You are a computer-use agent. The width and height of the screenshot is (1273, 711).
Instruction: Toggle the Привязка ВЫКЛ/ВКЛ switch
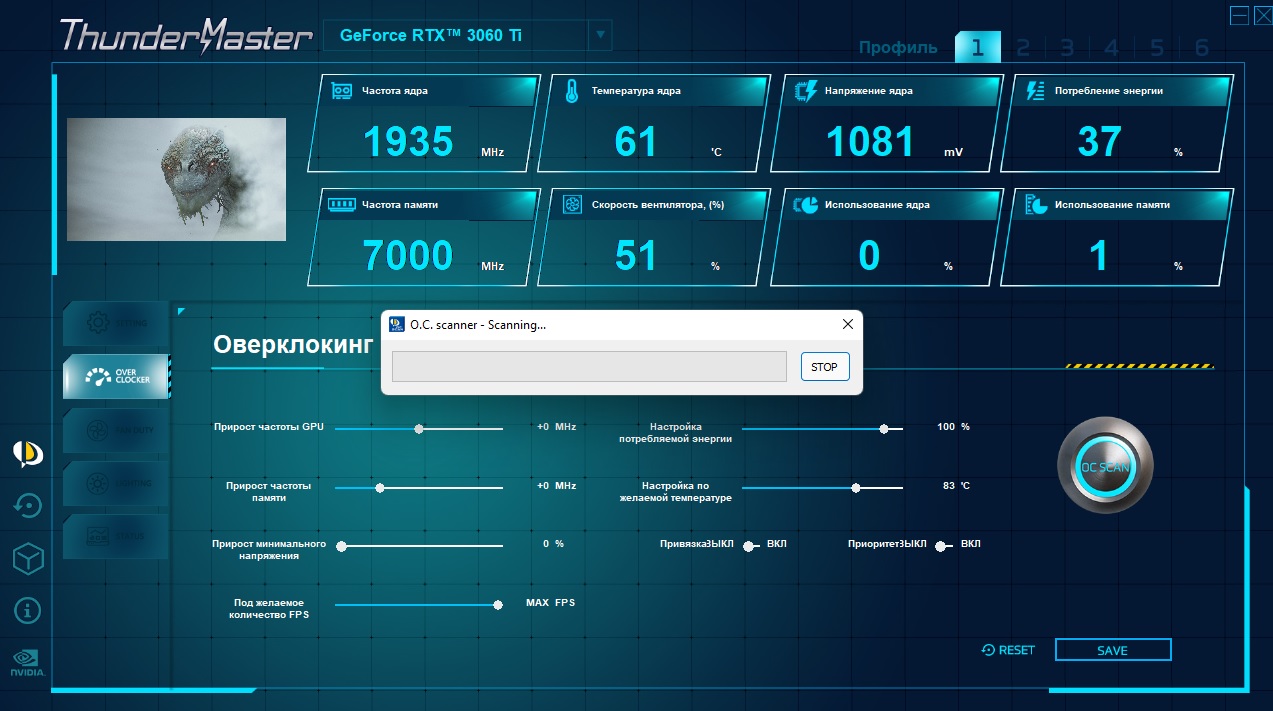752,545
